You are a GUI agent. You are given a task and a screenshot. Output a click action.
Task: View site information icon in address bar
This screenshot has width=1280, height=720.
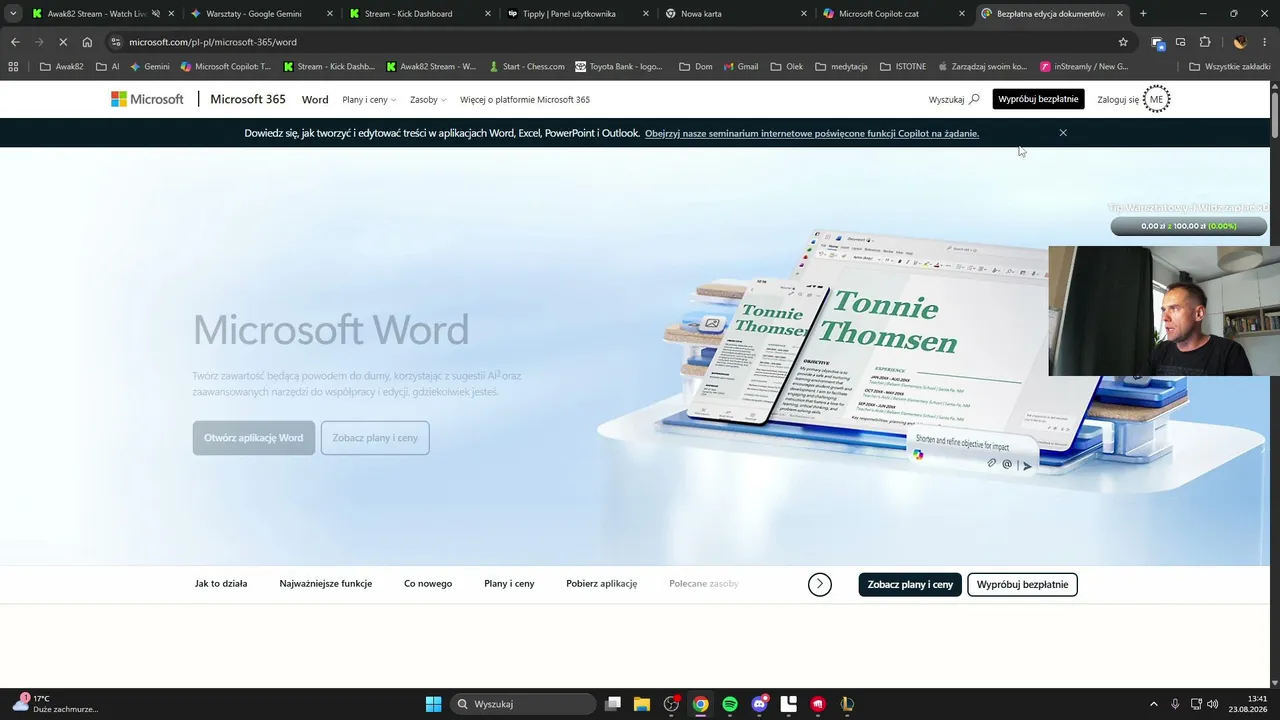(116, 42)
